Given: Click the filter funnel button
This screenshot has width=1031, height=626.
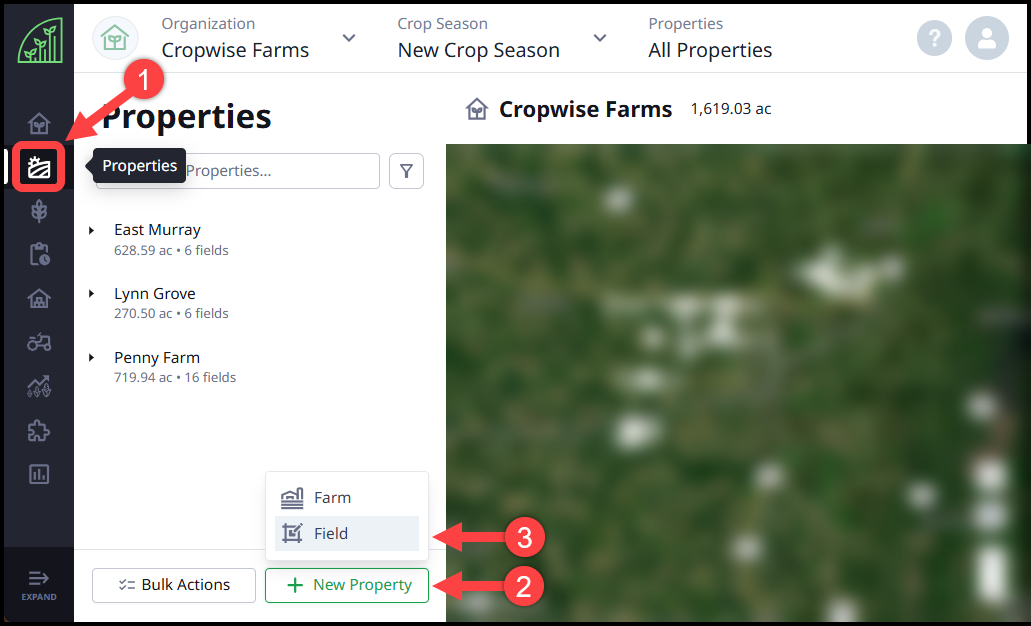Looking at the screenshot, I should [x=406, y=171].
